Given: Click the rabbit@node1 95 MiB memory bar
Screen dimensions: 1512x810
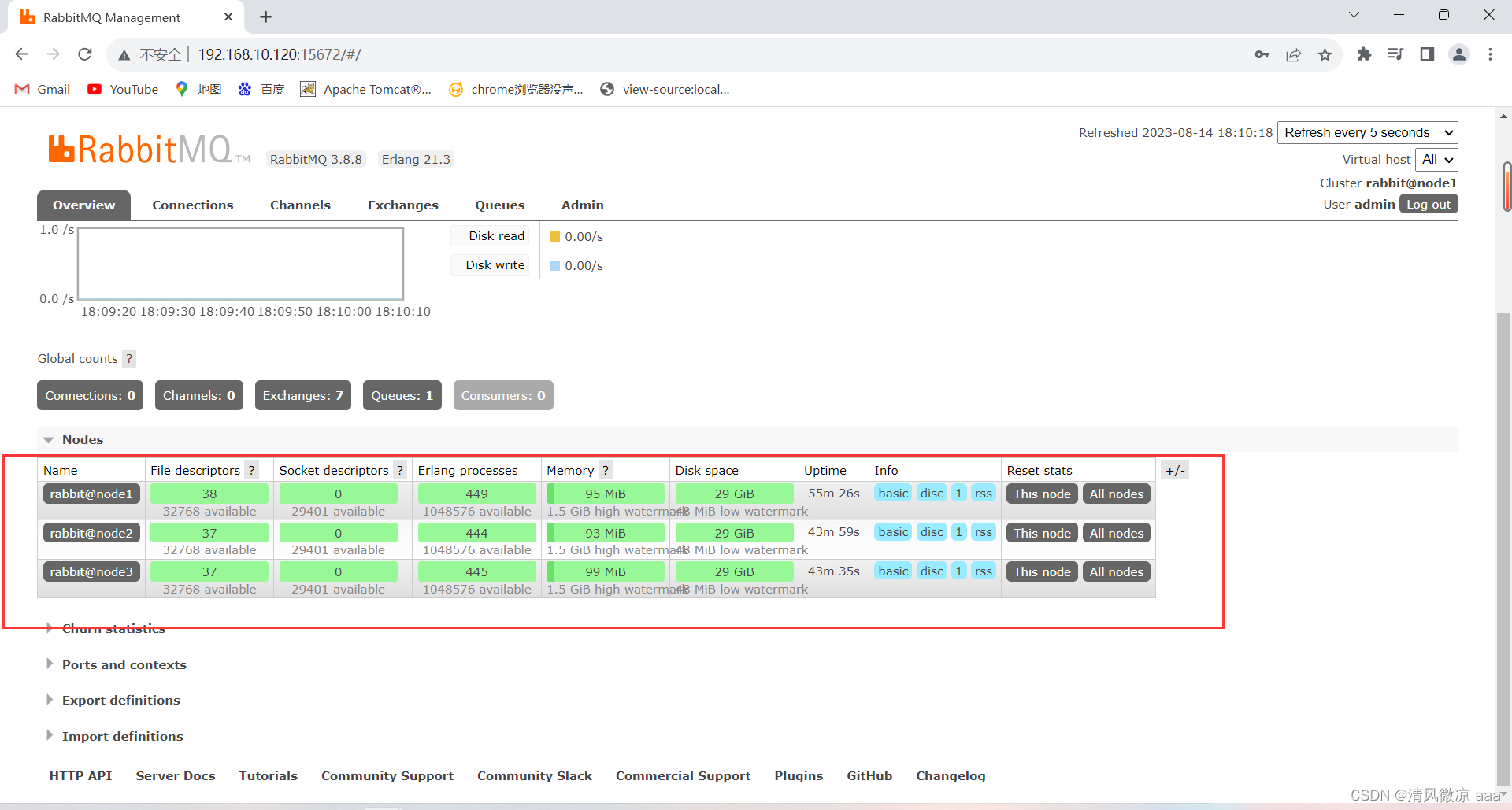Looking at the screenshot, I should [606, 494].
